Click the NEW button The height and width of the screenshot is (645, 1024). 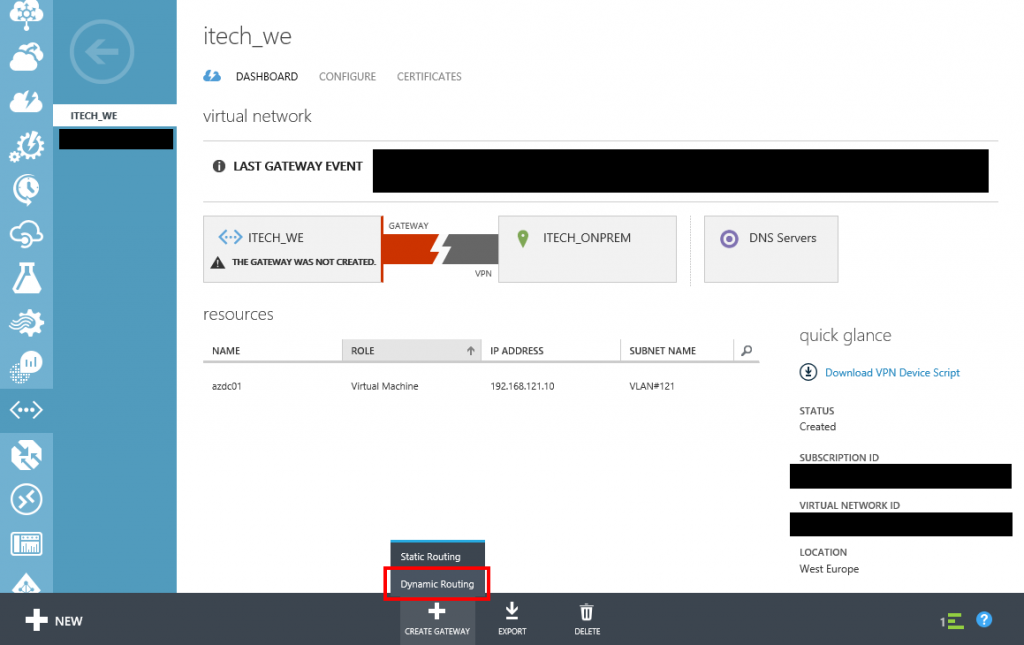54,620
